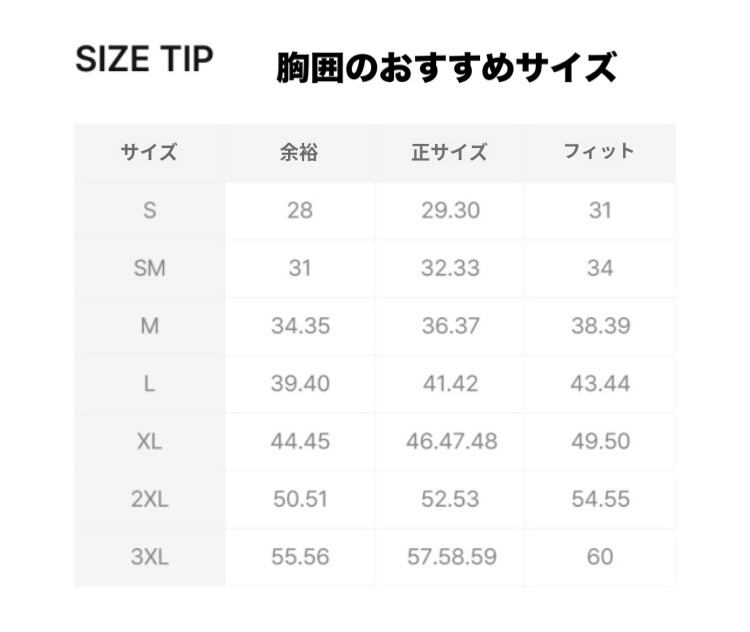Click the 胸囲のおすすめサイズ title text
Image resolution: width=750 pixels, height=632 pixels.
click(x=445, y=68)
